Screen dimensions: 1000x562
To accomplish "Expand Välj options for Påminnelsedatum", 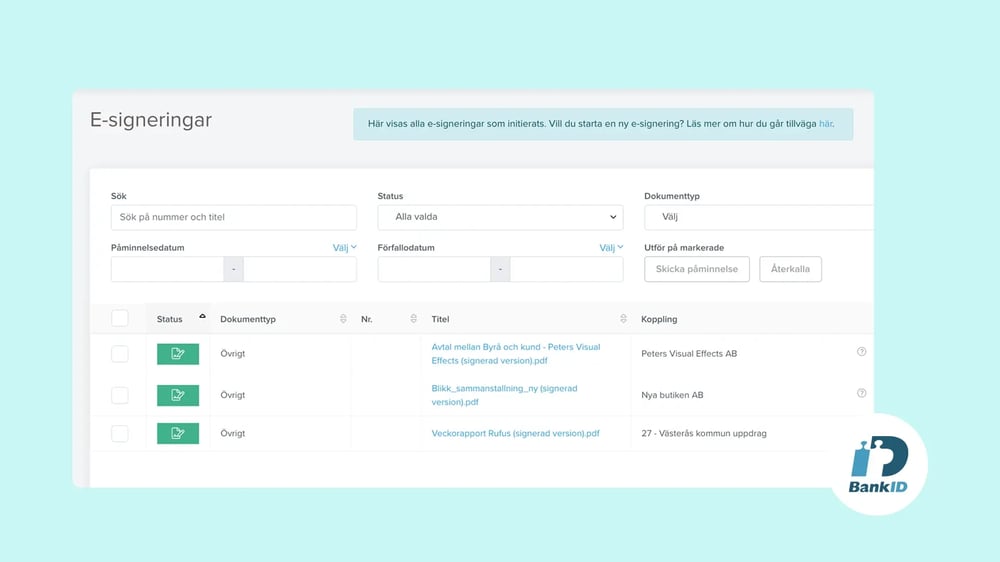I will point(344,247).
